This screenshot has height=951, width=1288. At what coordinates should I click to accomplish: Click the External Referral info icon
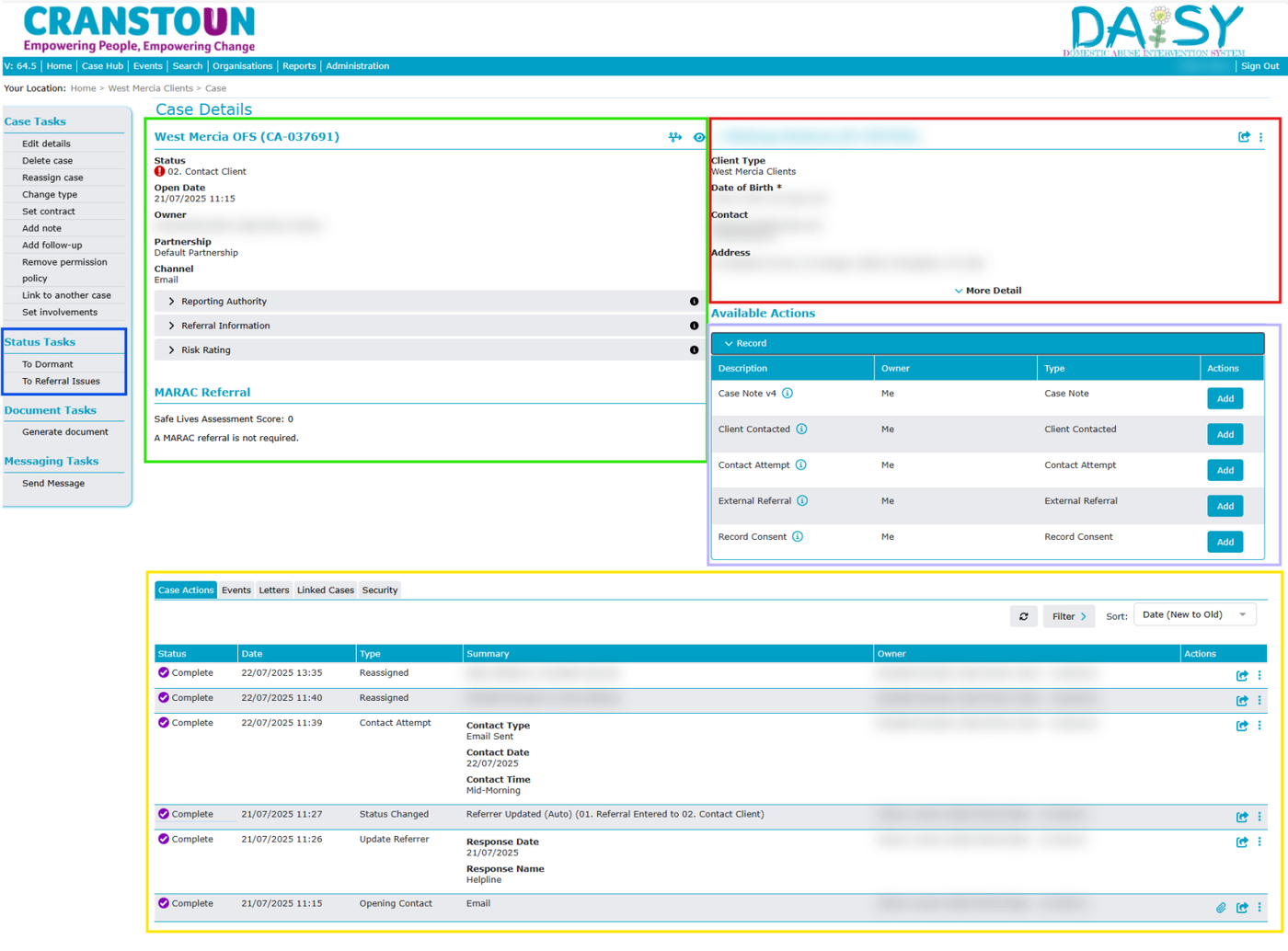[802, 501]
